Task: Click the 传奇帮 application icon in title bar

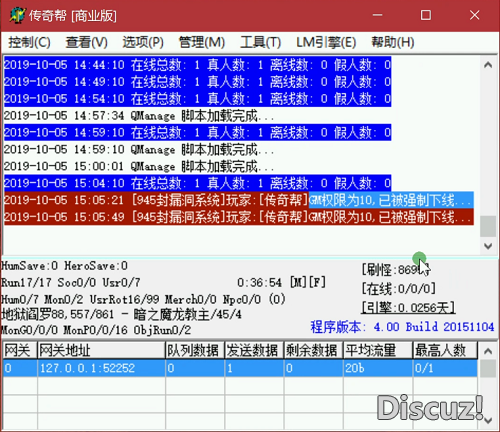Action: point(17,15)
